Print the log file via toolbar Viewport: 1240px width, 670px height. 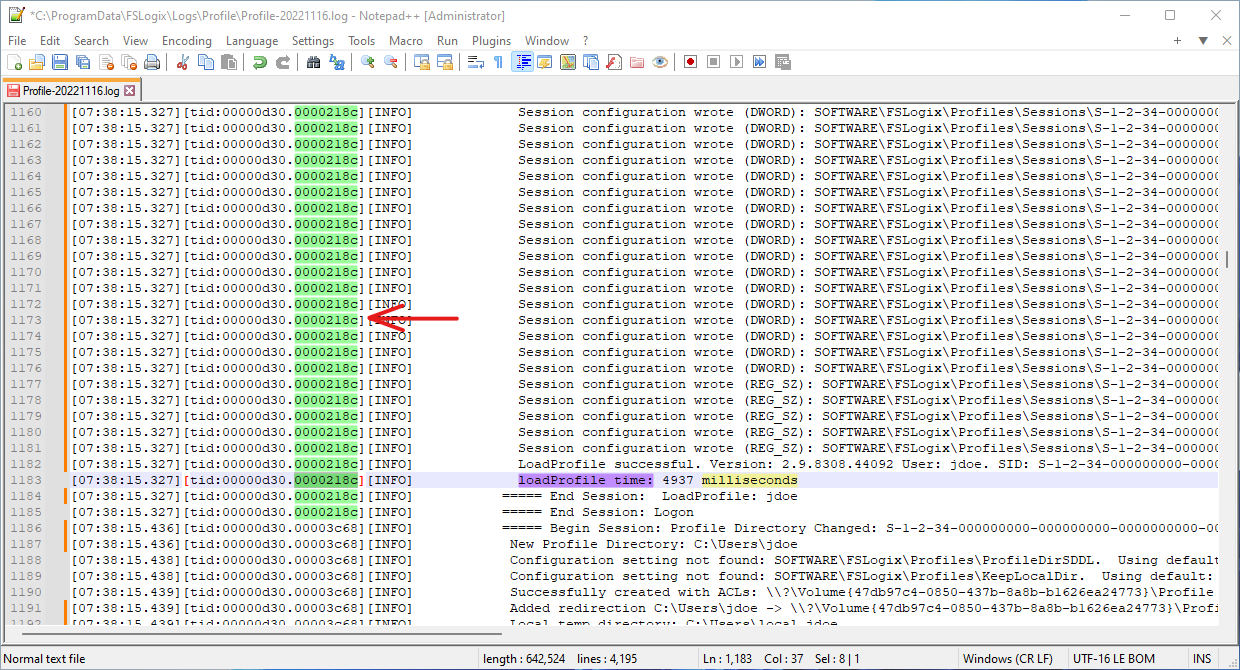point(149,62)
